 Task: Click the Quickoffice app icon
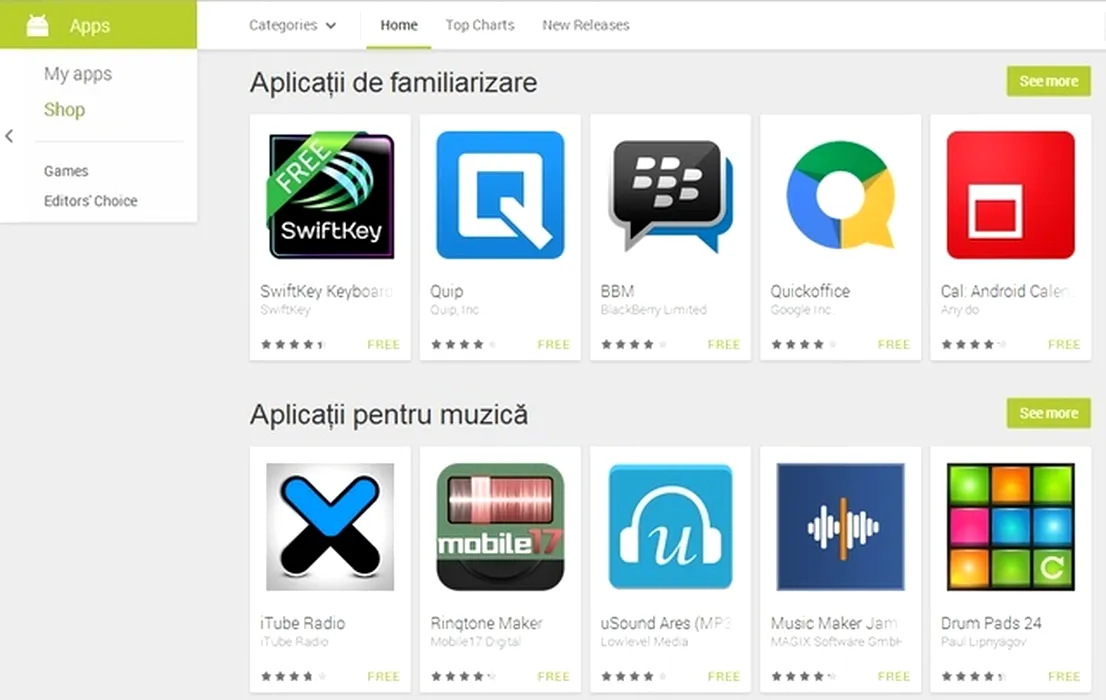tap(840, 195)
